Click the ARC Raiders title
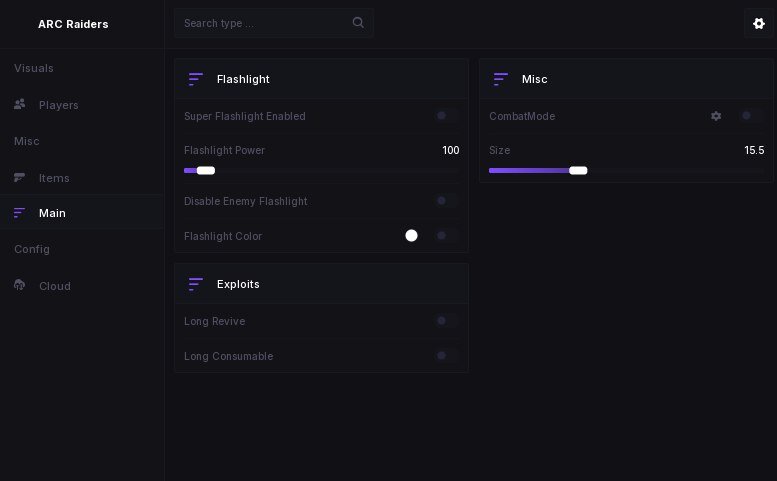This screenshot has width=777, height=481. [73, 24]
